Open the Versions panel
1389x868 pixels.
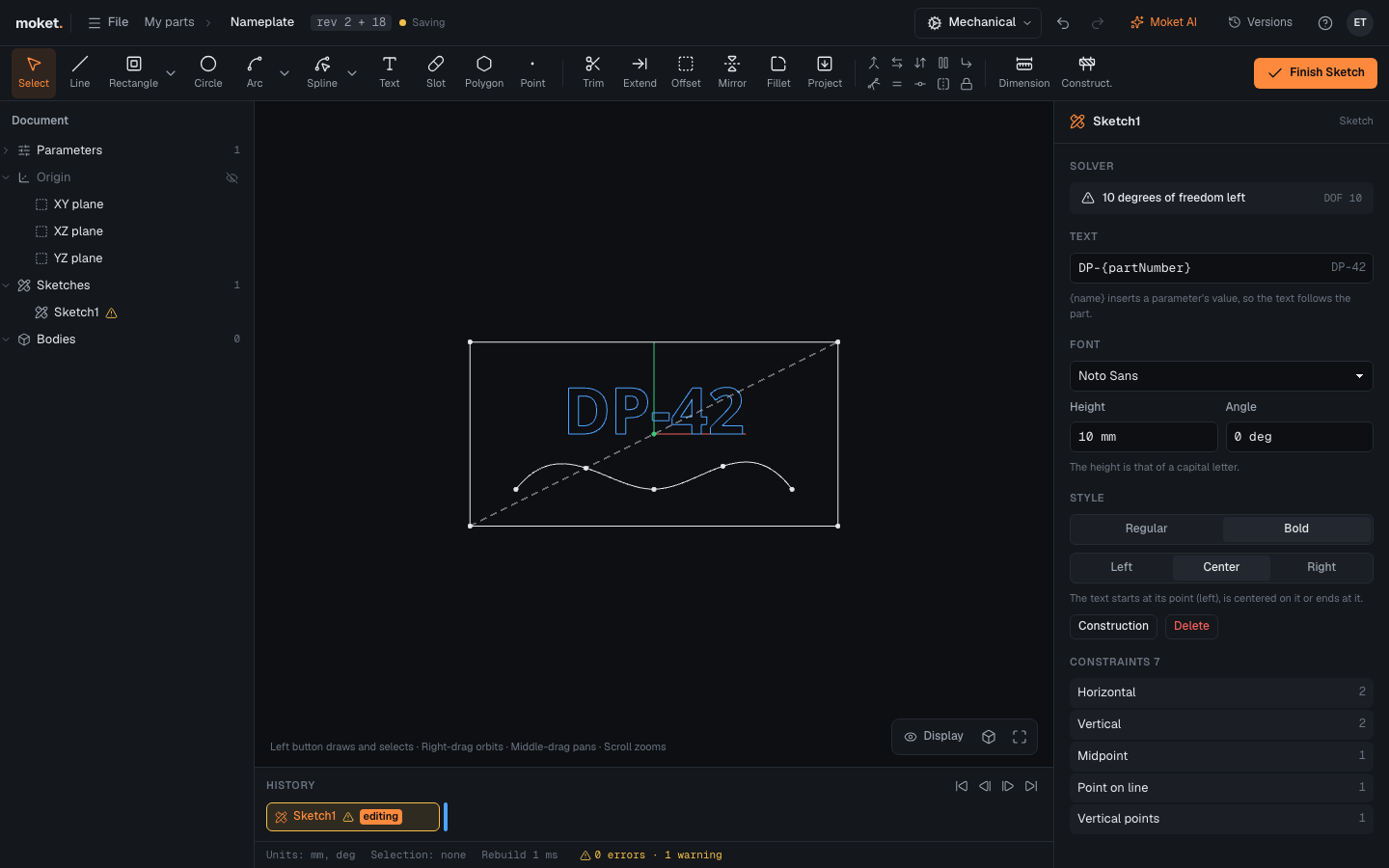coord(1260,22)
